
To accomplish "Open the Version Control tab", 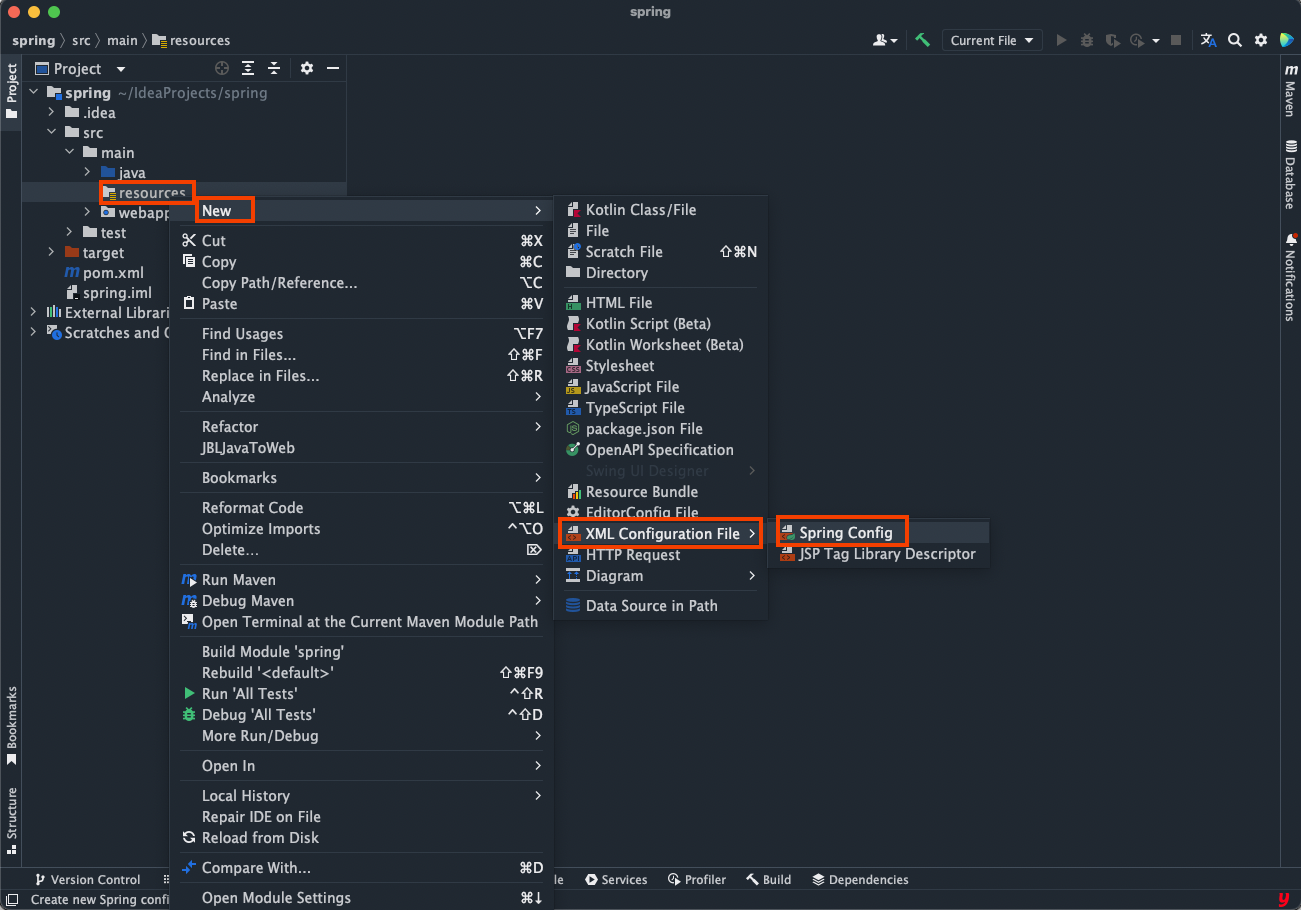I will tap(87, 880).
